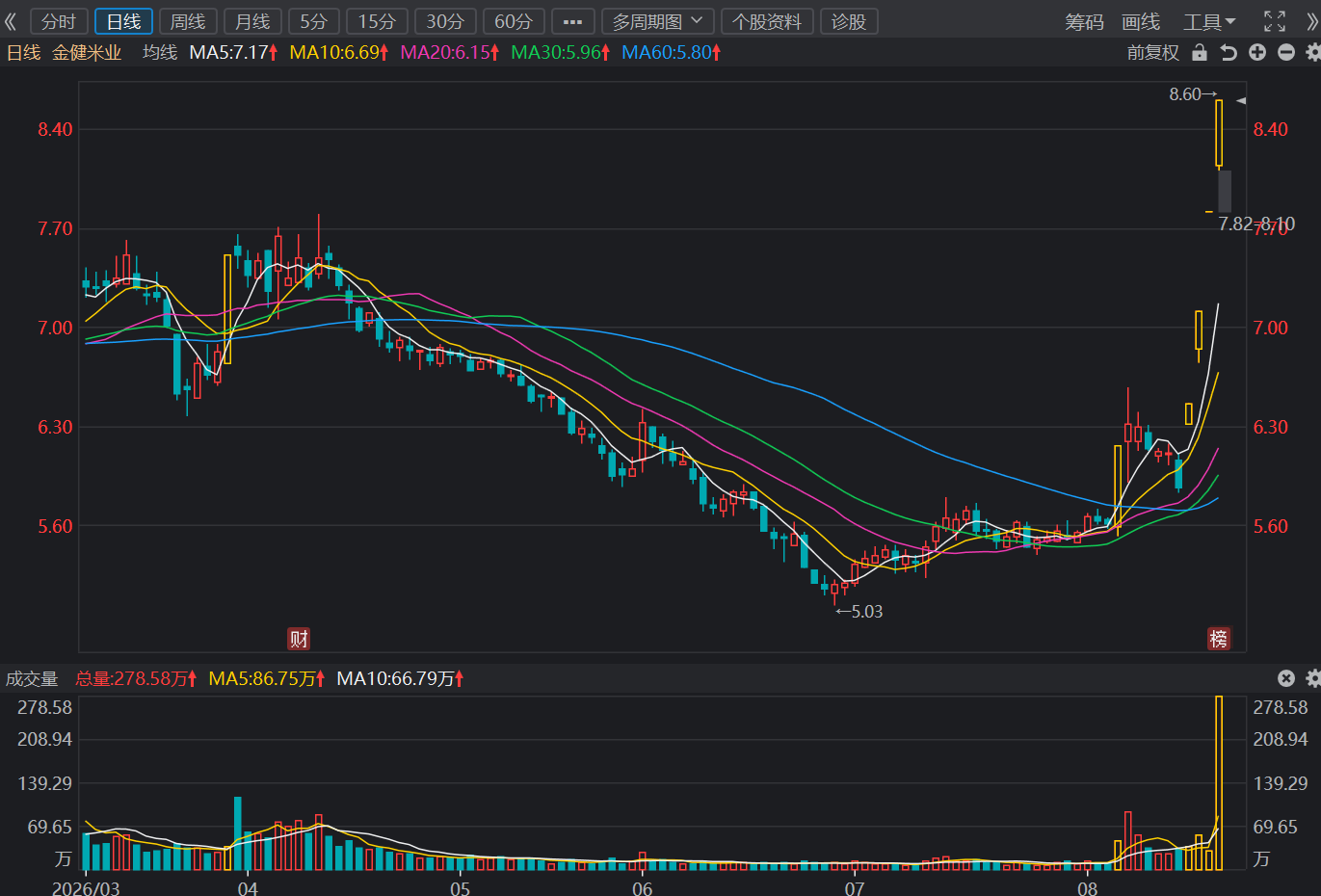The width and height of the screenshot is (1321, 896).
Task: Toggle the chart lock icon
Action: [1200, 52]
